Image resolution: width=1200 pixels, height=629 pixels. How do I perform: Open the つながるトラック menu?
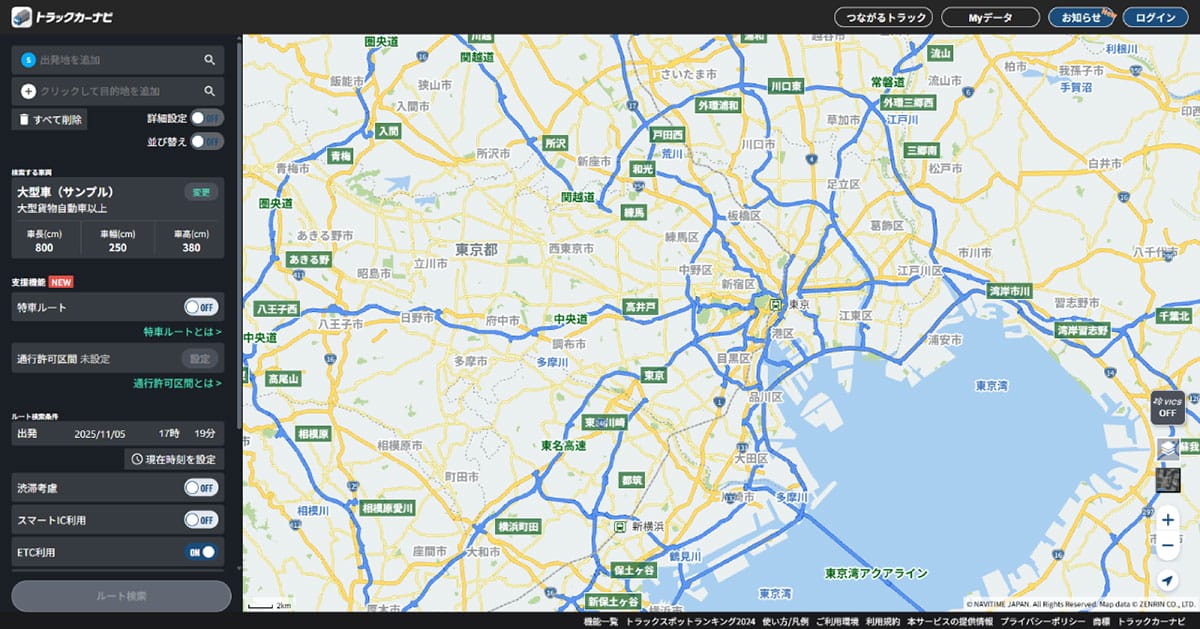pos(882,16)
